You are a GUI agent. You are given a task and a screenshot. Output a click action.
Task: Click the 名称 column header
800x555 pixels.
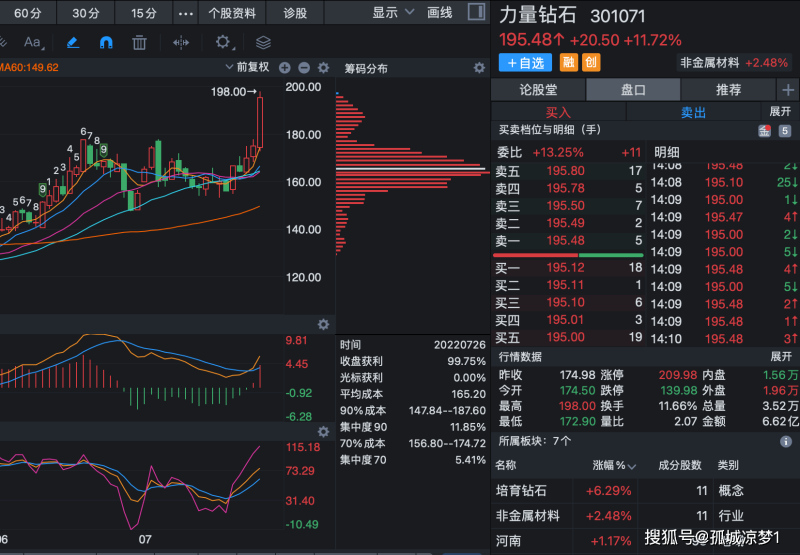coord(506,465)
